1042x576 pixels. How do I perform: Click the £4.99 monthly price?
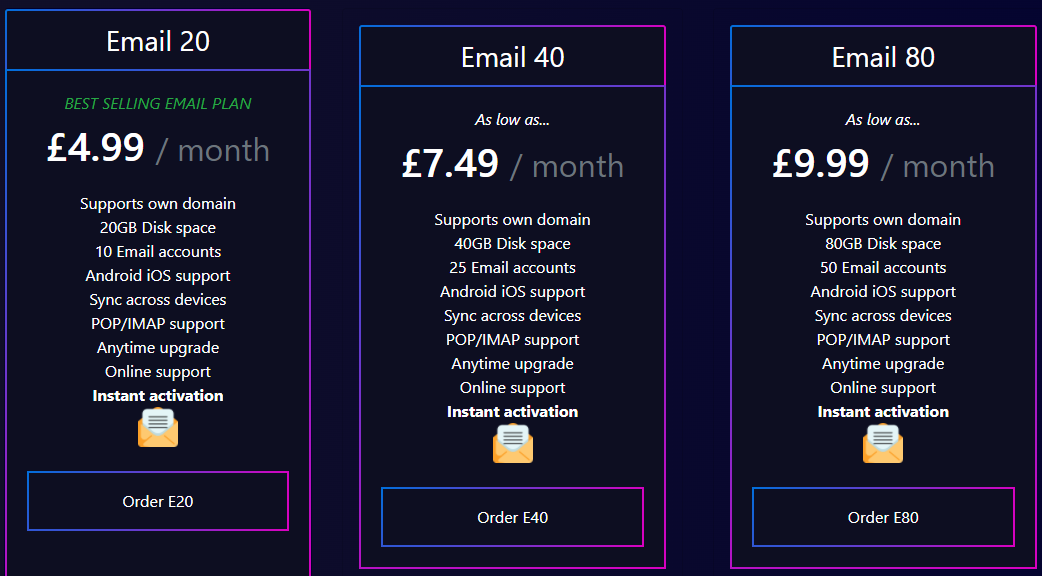158,149
